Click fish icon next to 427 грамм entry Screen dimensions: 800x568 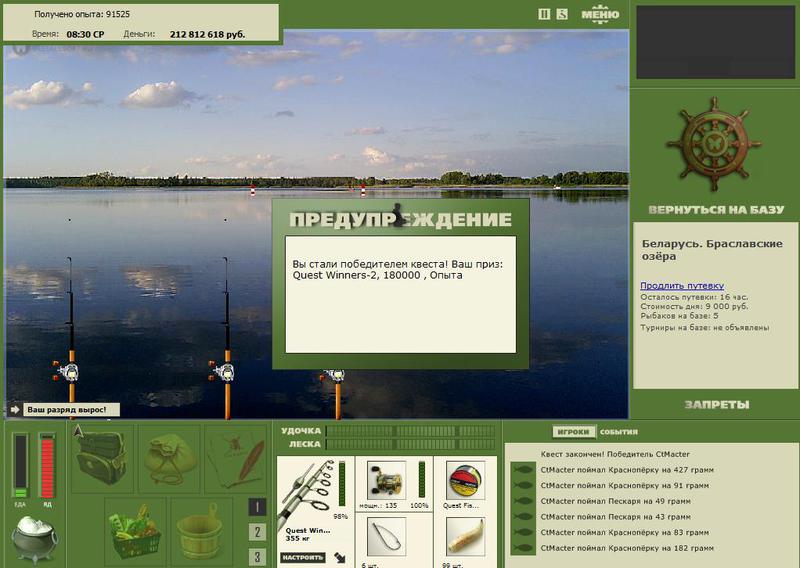point(522,470)
